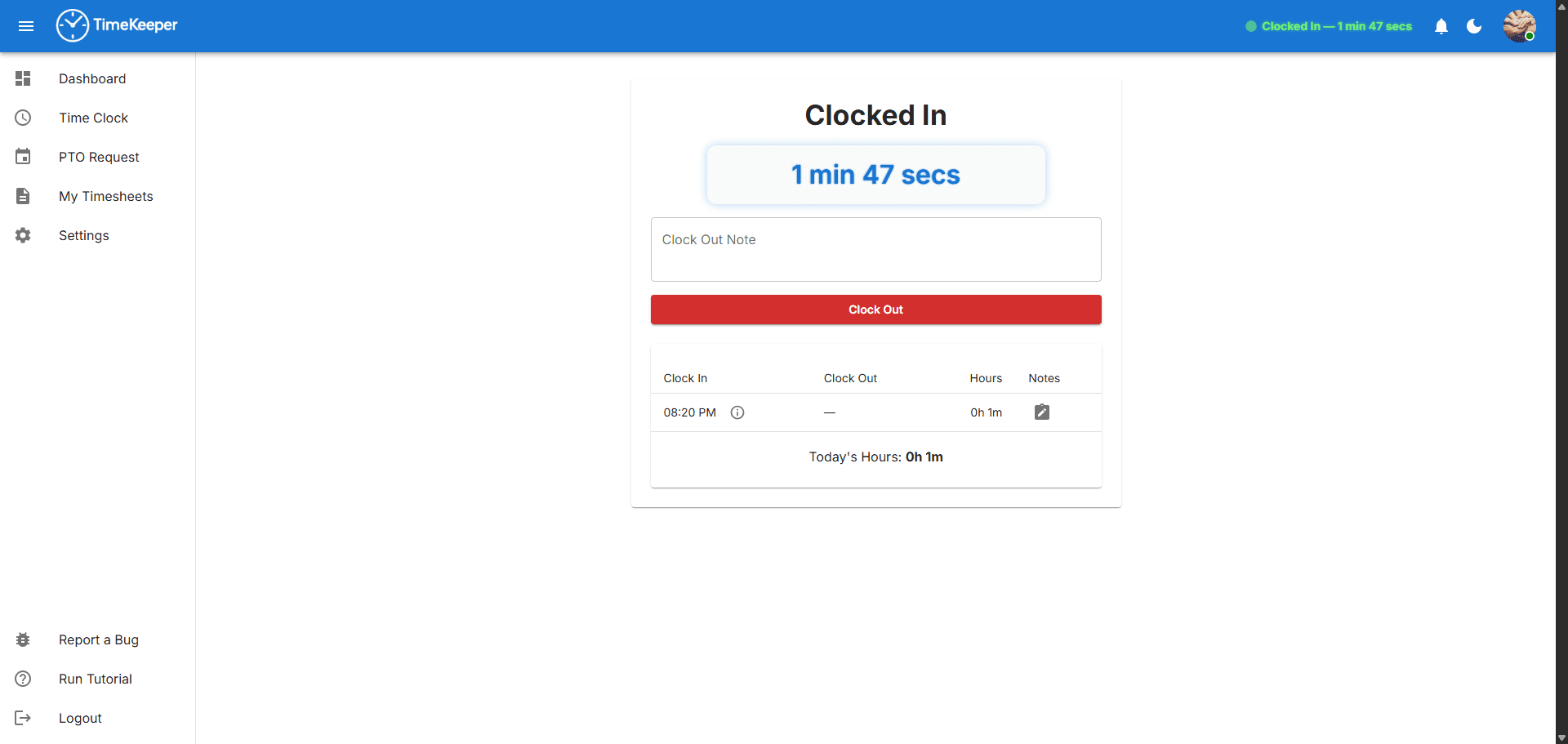The width and height of the screenshot is (1568, 744).
Task: Open notifications bell
Action: tap(1441, 26)
